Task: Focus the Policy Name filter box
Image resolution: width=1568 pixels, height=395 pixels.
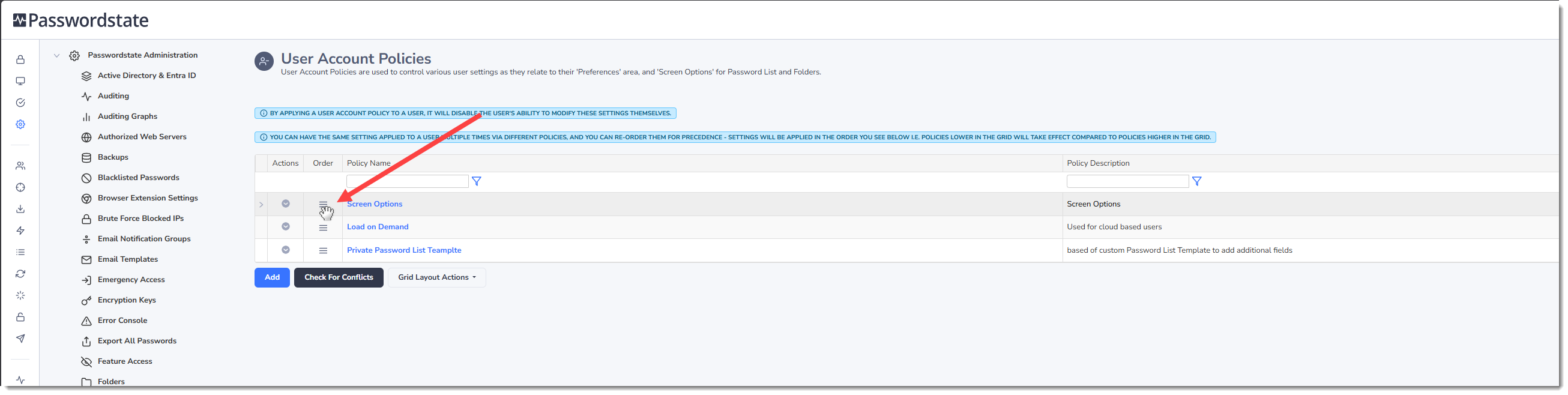Action: coord(407,181)
